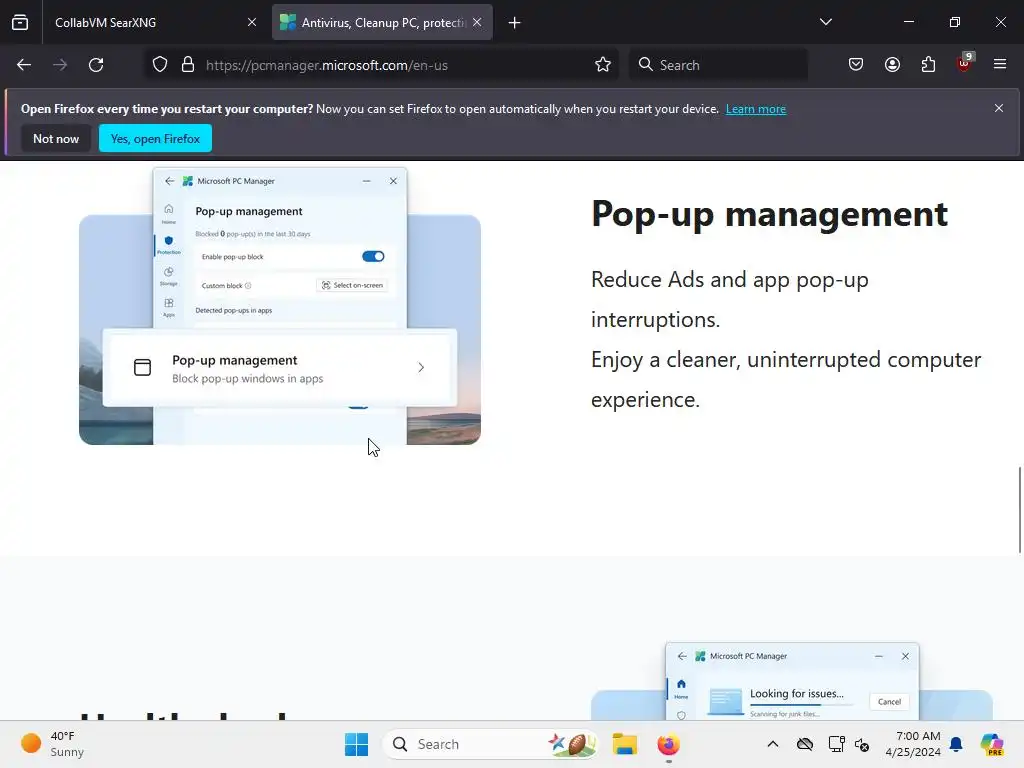Screen dimensions: 1024x768
Task: Open notifications bell icon
Action: [x=956, y=744]
